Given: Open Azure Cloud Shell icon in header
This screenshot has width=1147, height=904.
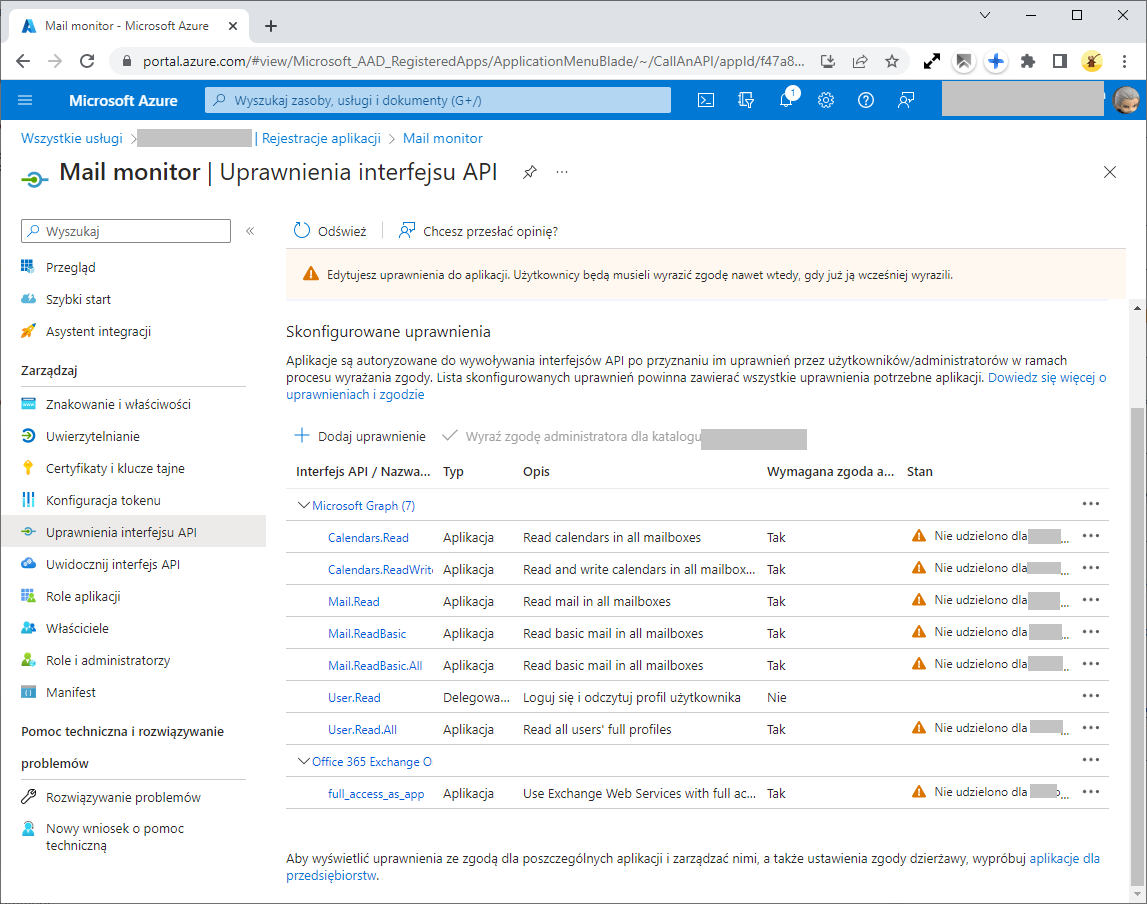Looking at the screenshot, I should click(706, 100).
